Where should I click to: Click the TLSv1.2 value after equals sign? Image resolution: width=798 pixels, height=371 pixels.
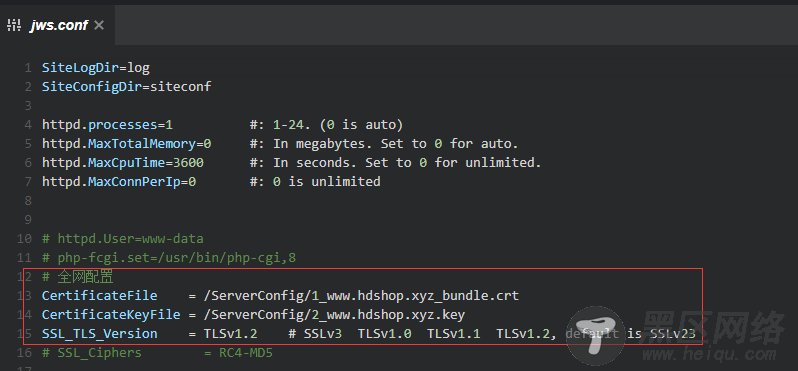(x=231, y=334)
